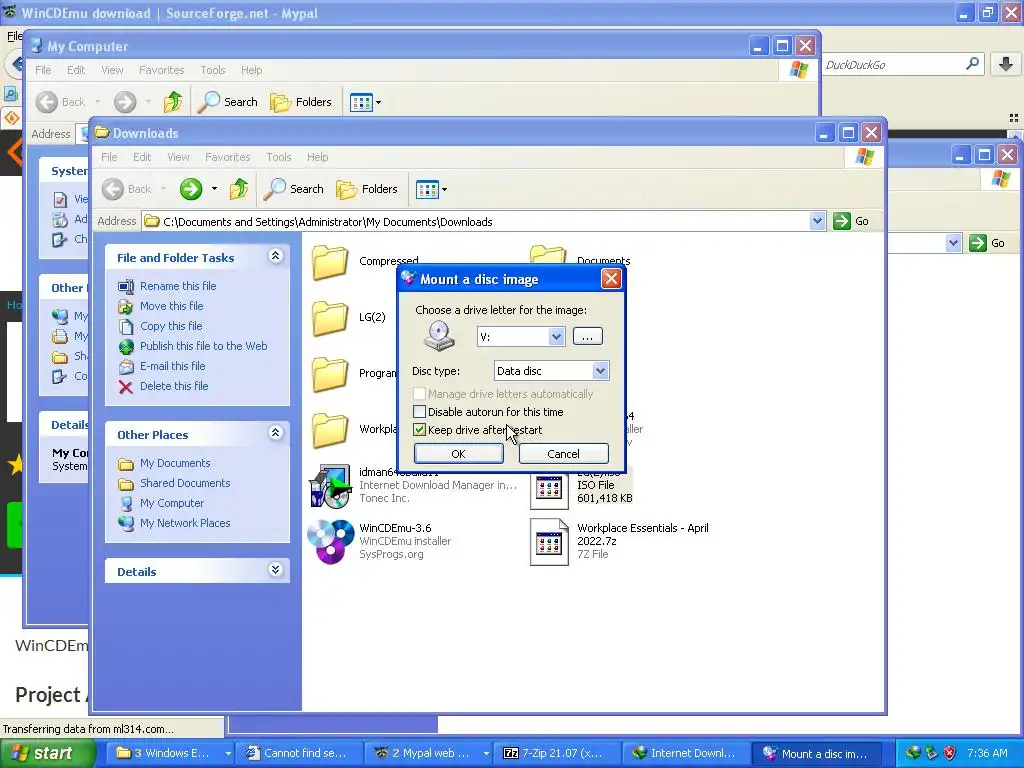Click Cancel in Mount a disc image dialog
This screenshot has height=768, width=1024.
point(563,453)
